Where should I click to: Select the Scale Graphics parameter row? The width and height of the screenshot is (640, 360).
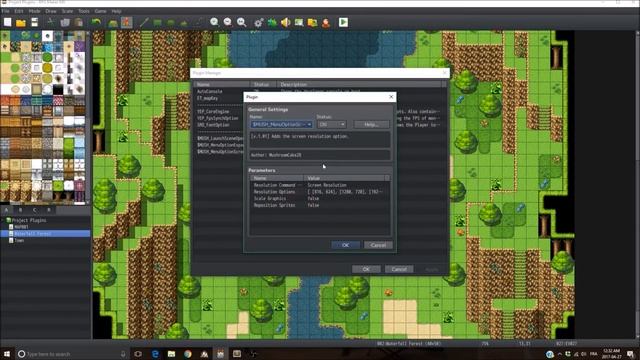point(320,198)
